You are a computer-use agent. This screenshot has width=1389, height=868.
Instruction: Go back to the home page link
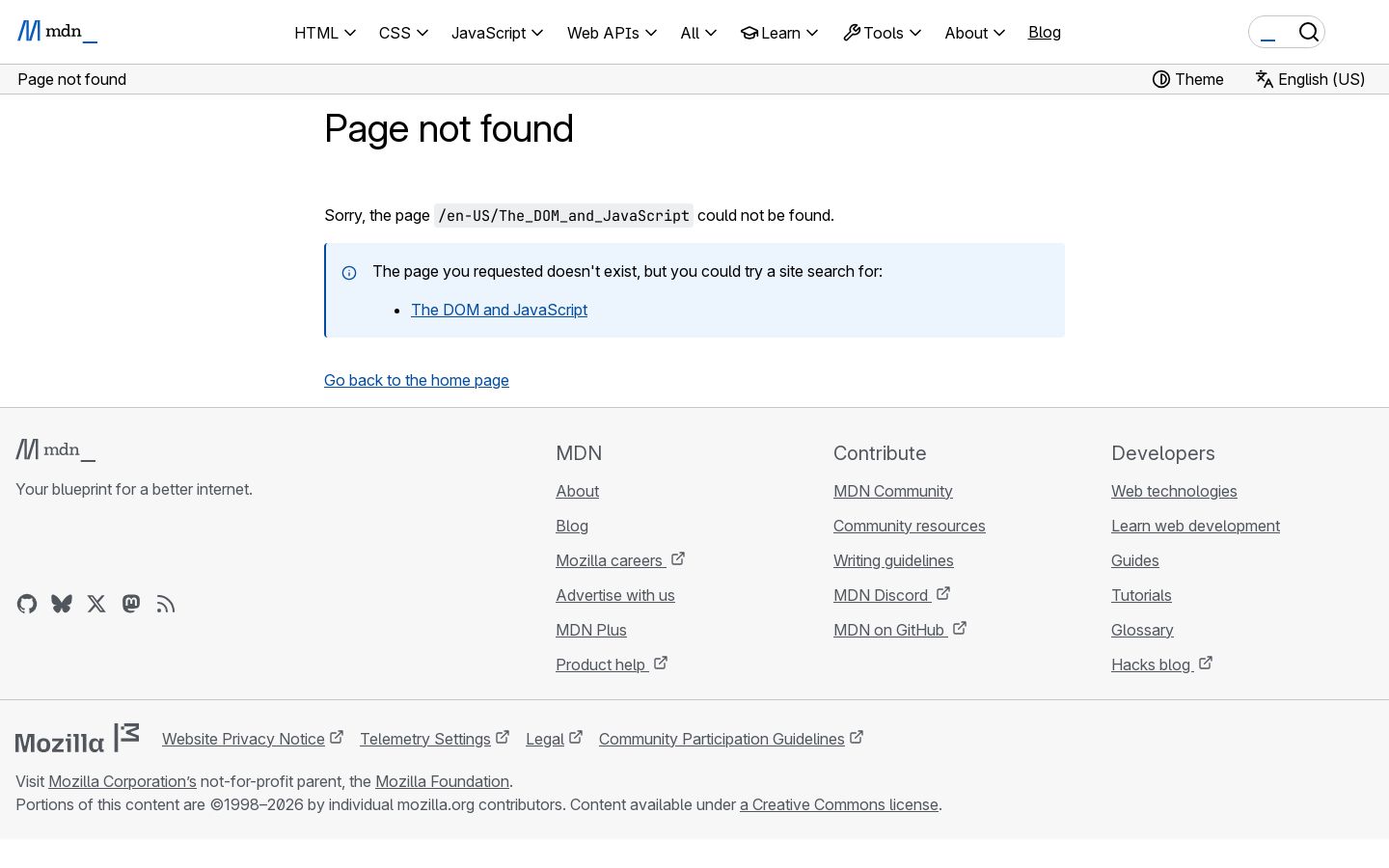(417, 380)
